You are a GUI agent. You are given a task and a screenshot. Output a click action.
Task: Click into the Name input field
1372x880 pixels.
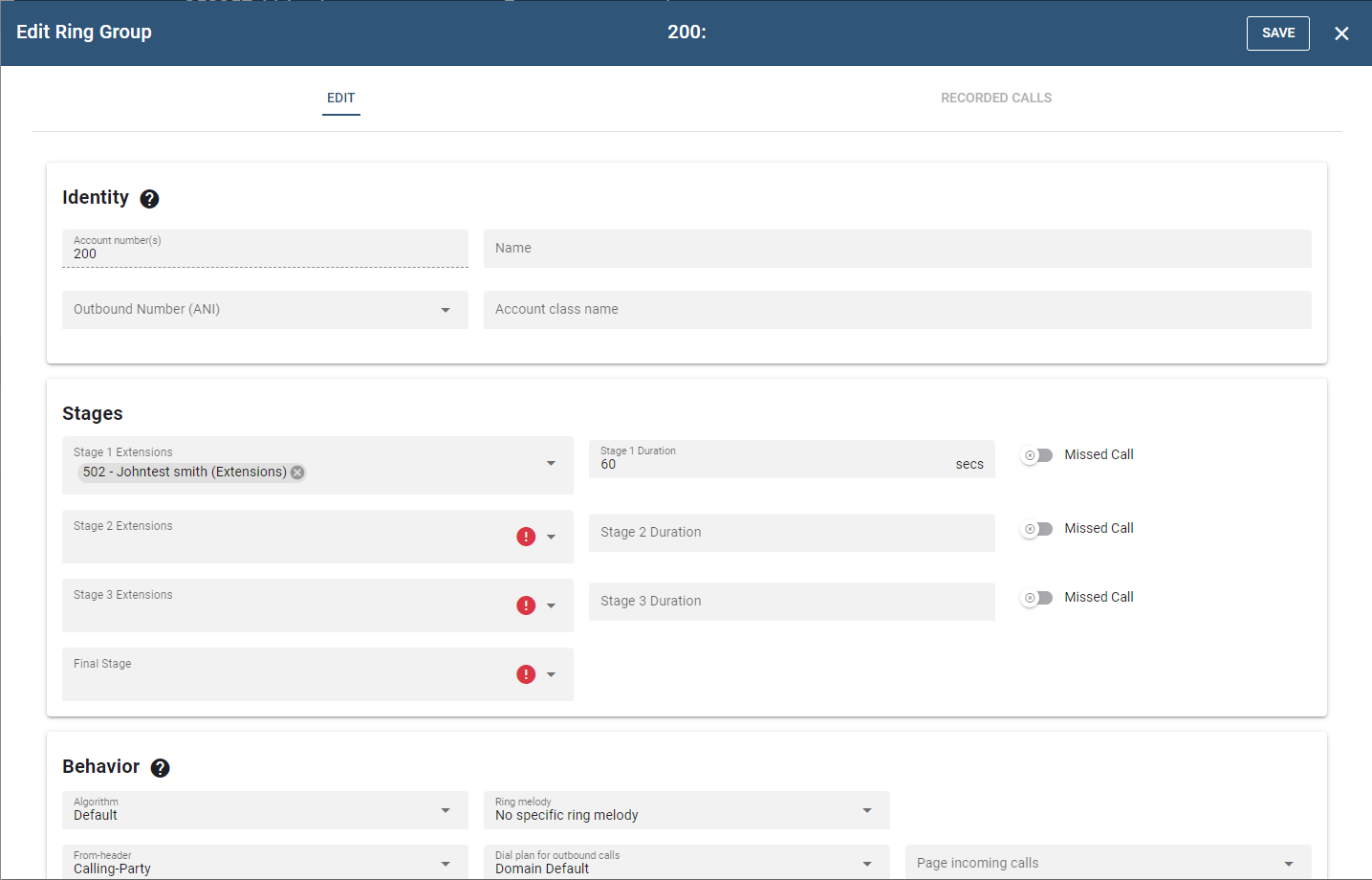point(896,249)
